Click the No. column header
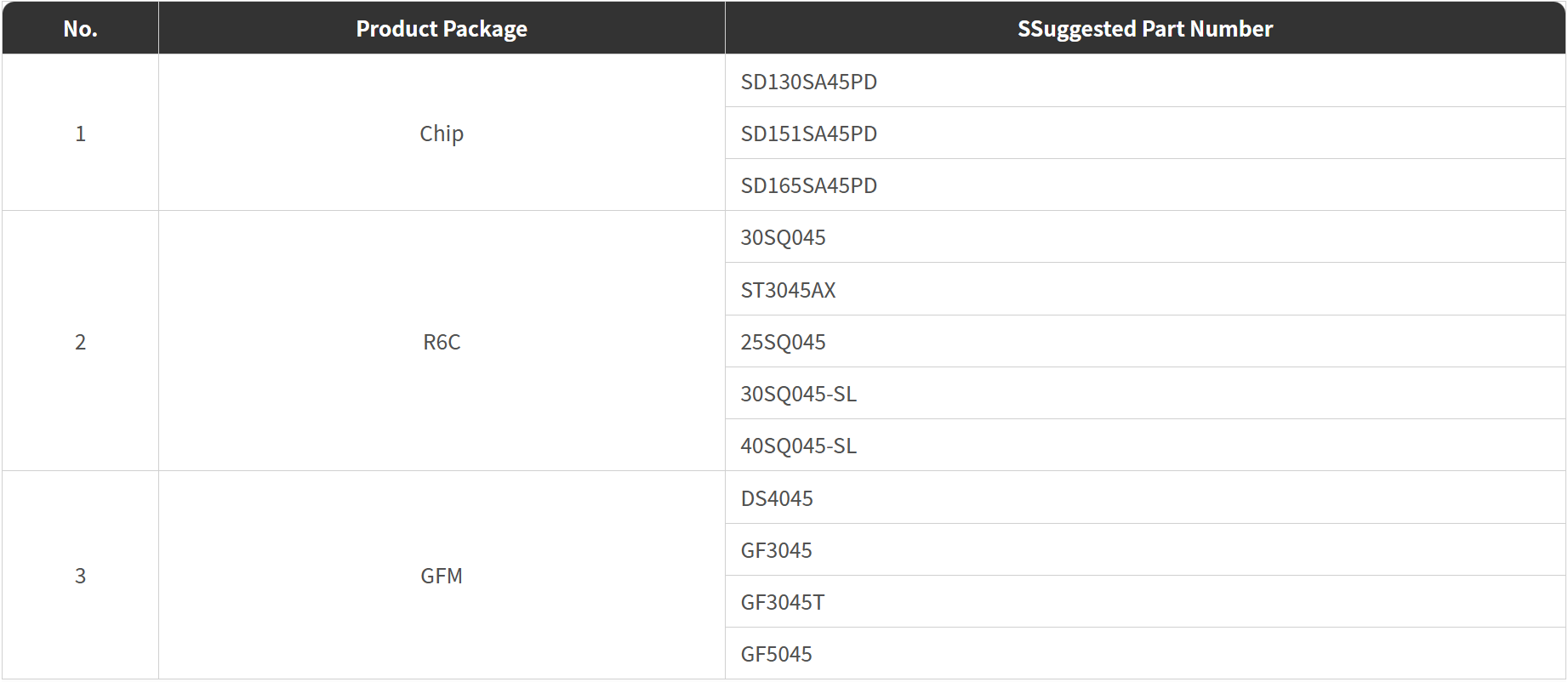This screenshot has height=682, width=1568. (80, 29)
